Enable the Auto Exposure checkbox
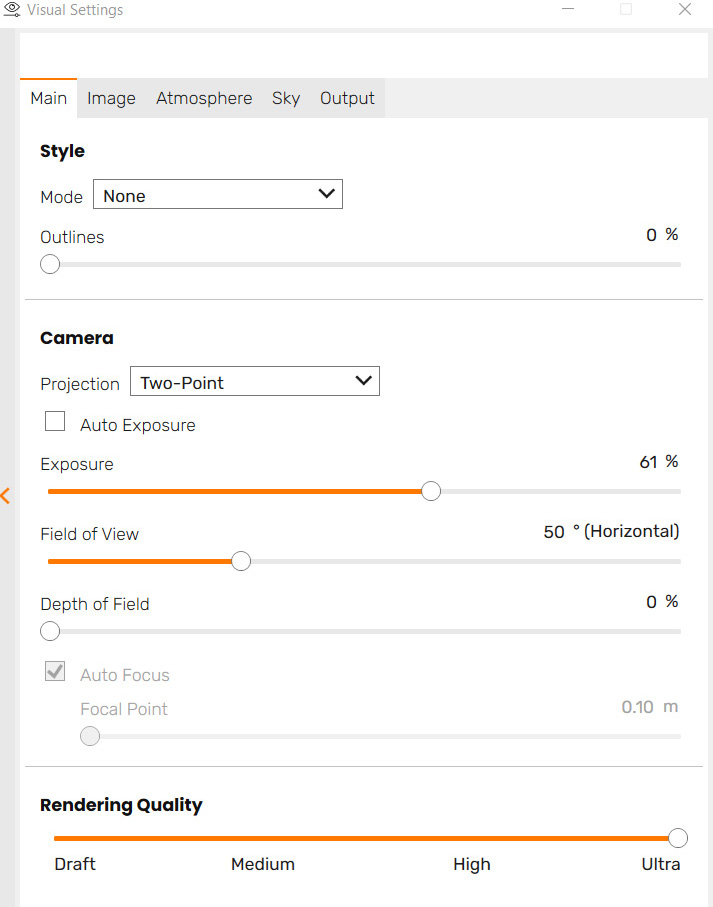 point(55,421)
